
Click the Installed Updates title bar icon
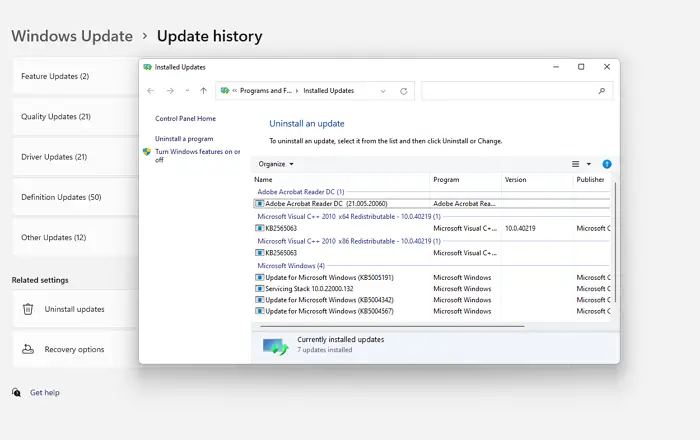[147, 67]
